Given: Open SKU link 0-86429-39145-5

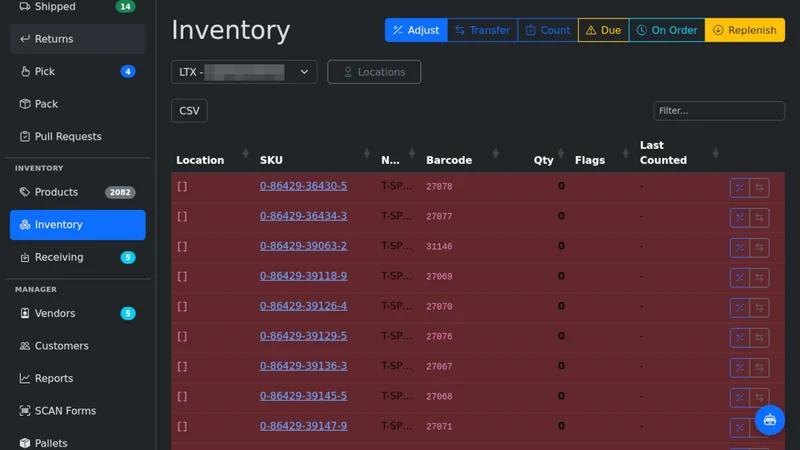Looking at the screenshot, I should click(304, 396).
